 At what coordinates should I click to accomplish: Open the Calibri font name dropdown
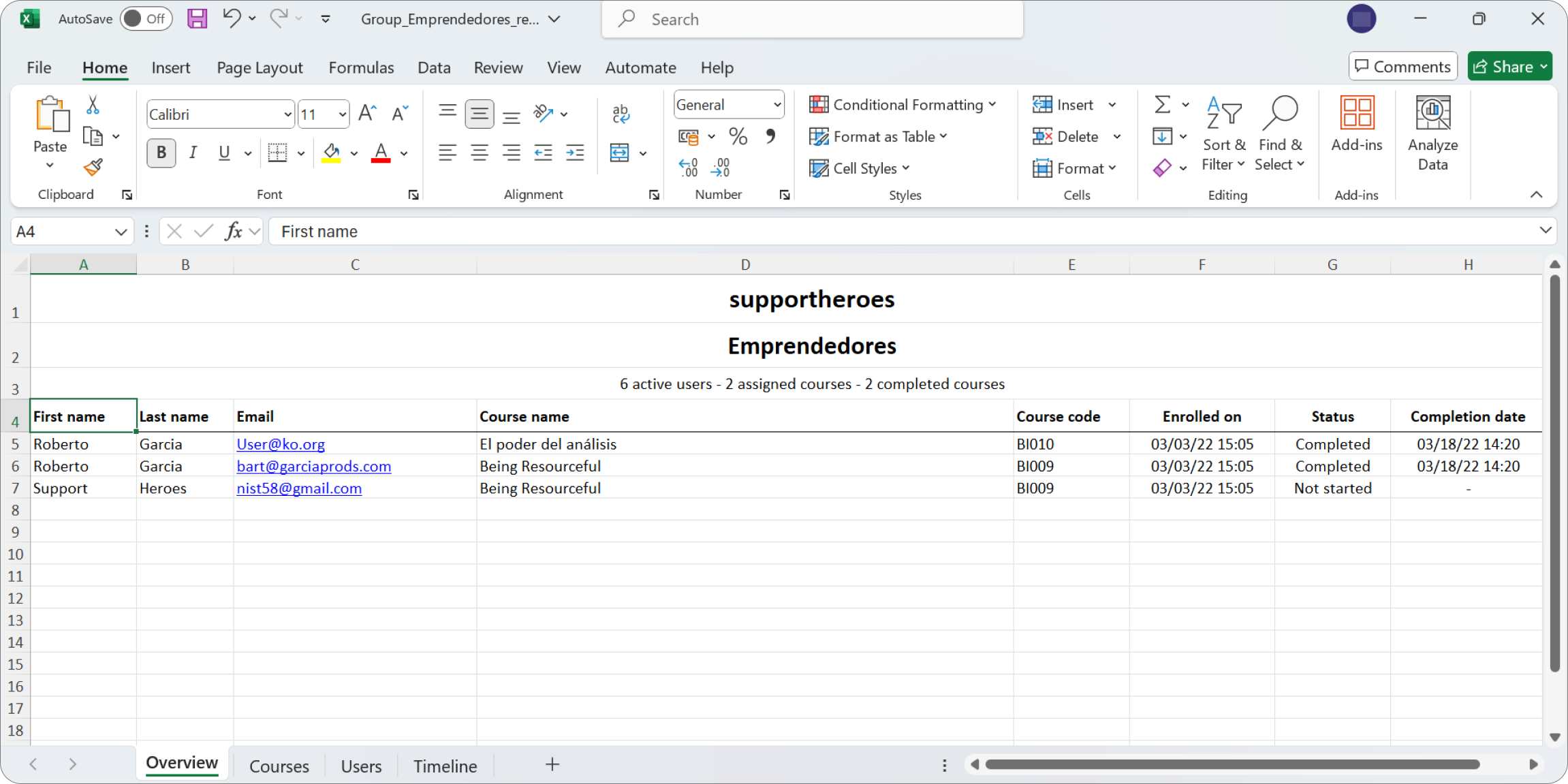coord(288,114)
